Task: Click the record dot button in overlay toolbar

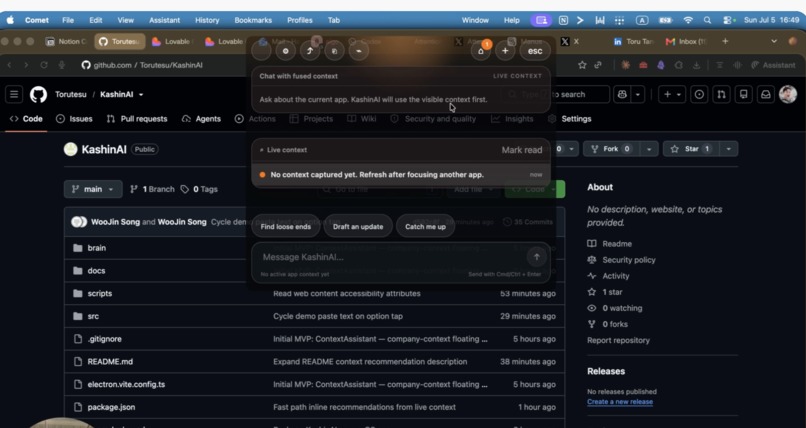Action: click(x=286, y=51)
